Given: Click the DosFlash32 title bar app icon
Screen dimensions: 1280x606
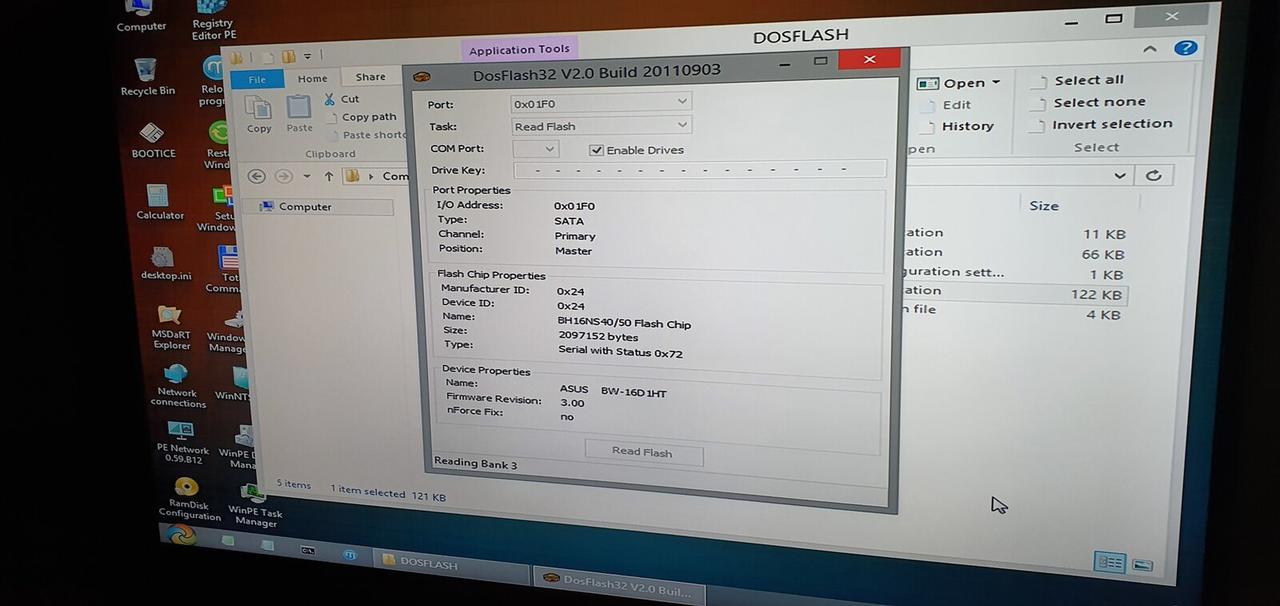Looking at the screenshot, I should (x=422, y=76).
